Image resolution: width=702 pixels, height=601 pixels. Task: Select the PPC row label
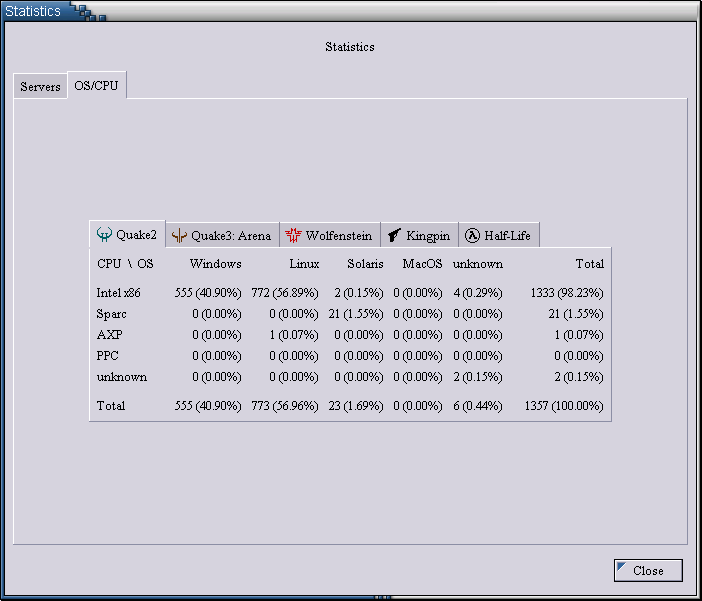pyautogui.click(x=107, y=356)
